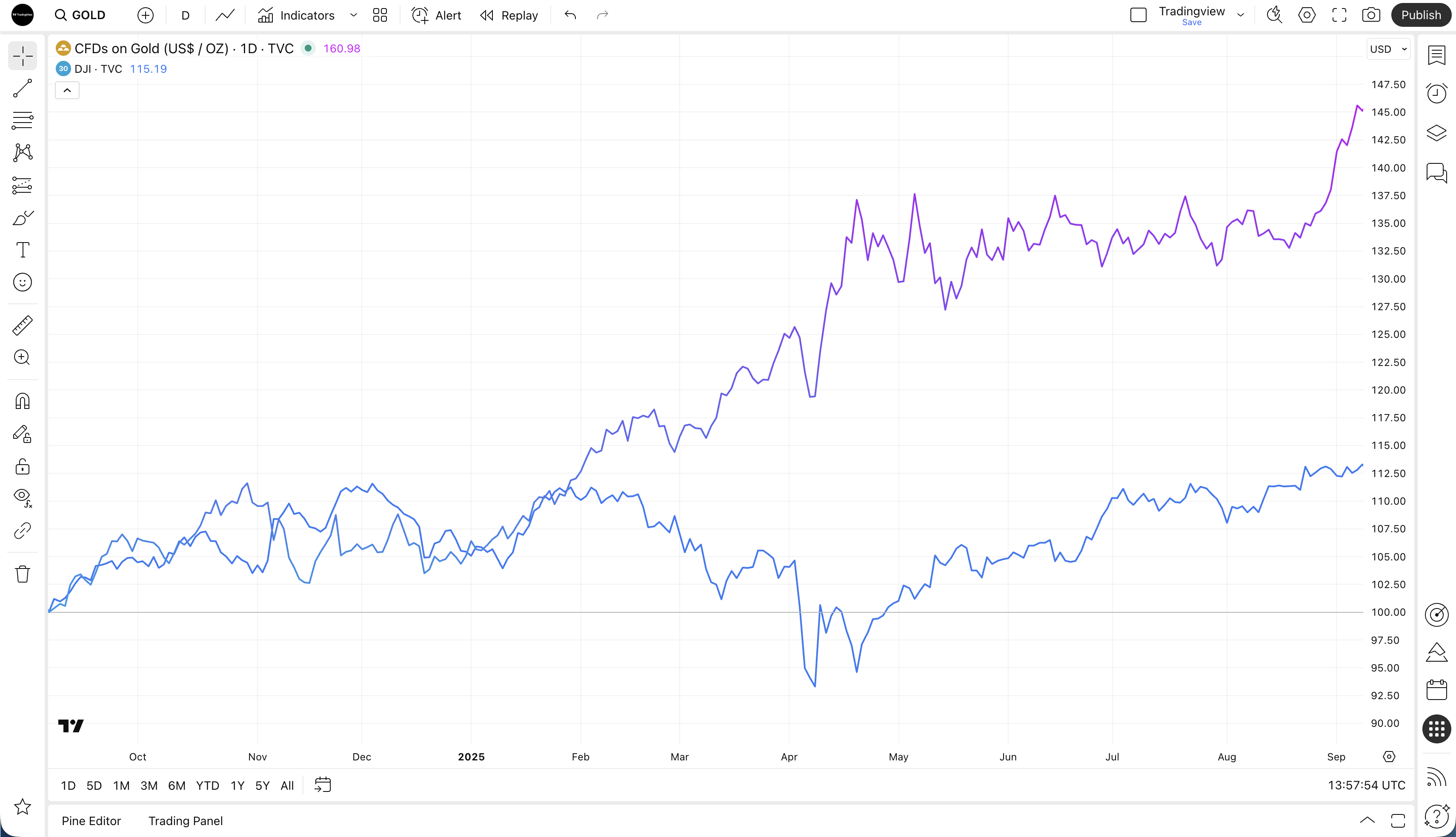Pick the Measure ruler tool
This screenshot has width=1456, height=837.
tap(23, 326)
